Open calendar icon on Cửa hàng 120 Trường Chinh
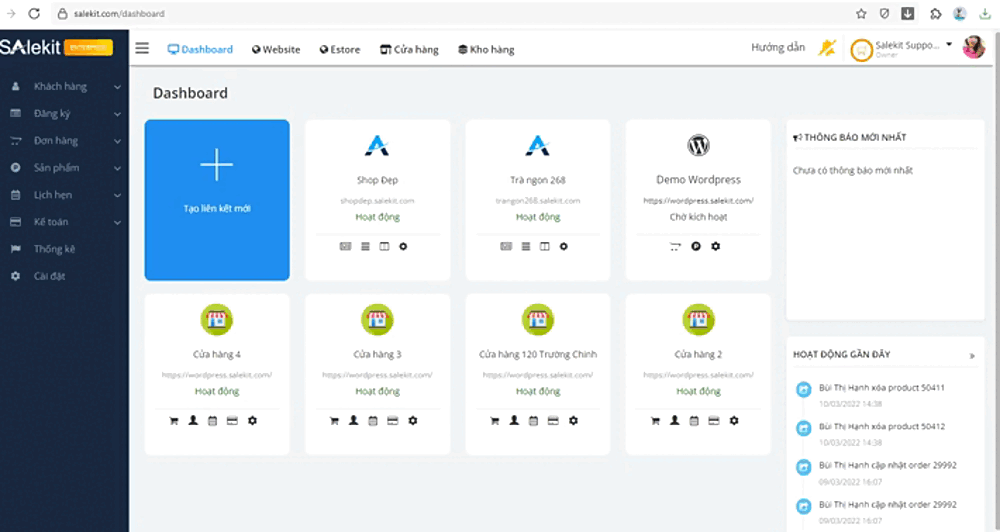Image resolution: width=1000 pixels, height=532 pixels. point(533,421)
